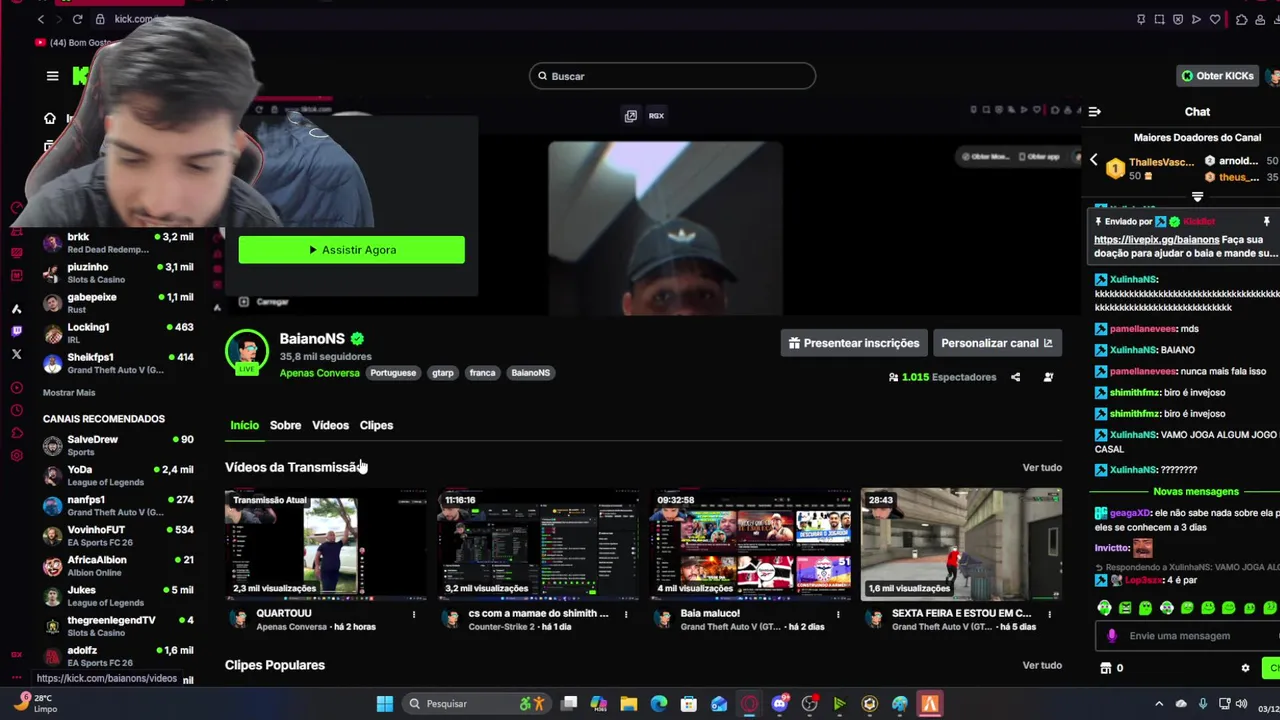Screen dimensions: 1280x720
Task: Click previous arrow in top donors panel
Action: pyautogui.click(x=1093, y=160)
